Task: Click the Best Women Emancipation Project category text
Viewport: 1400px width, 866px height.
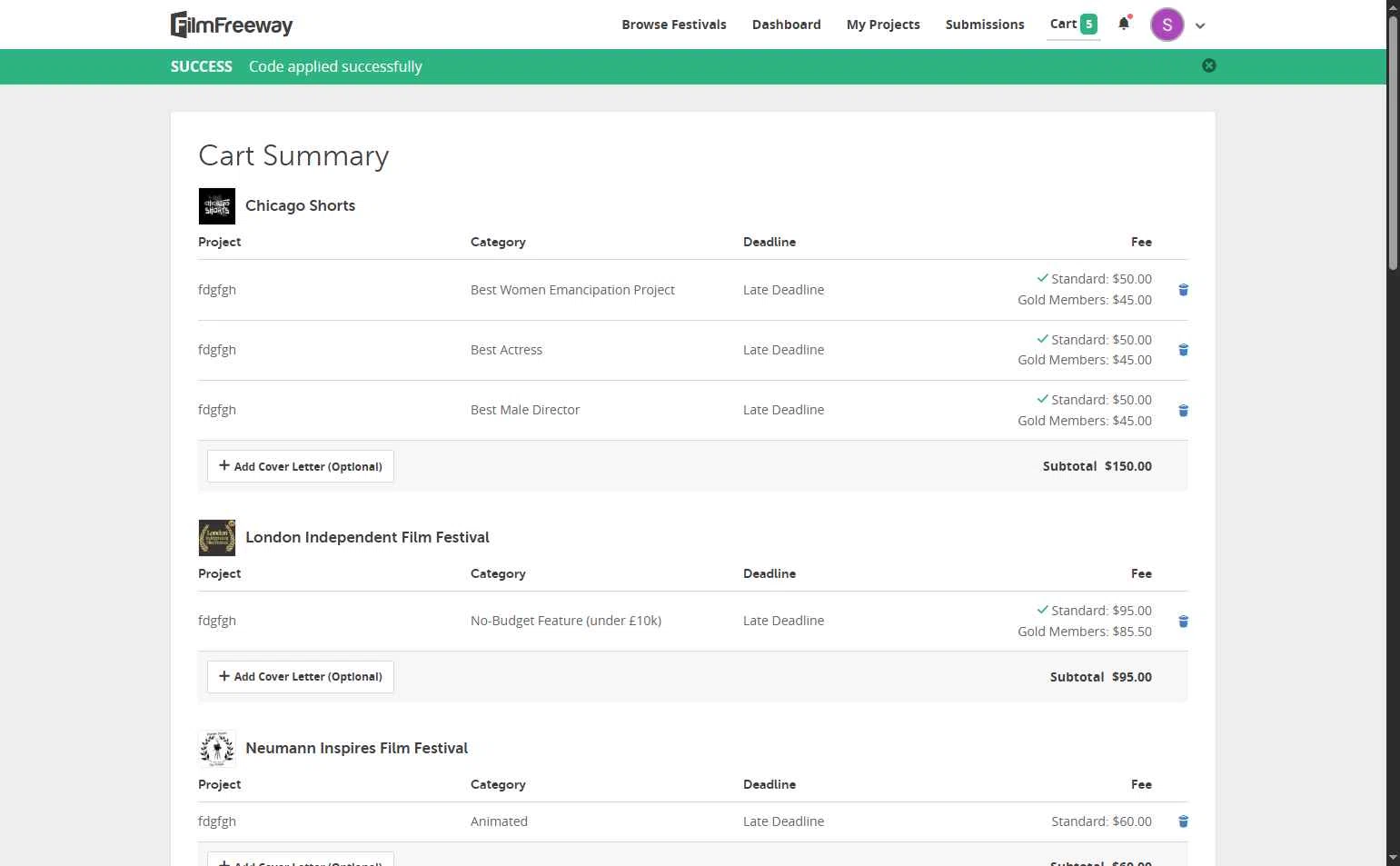Action: tap(572, 290)
